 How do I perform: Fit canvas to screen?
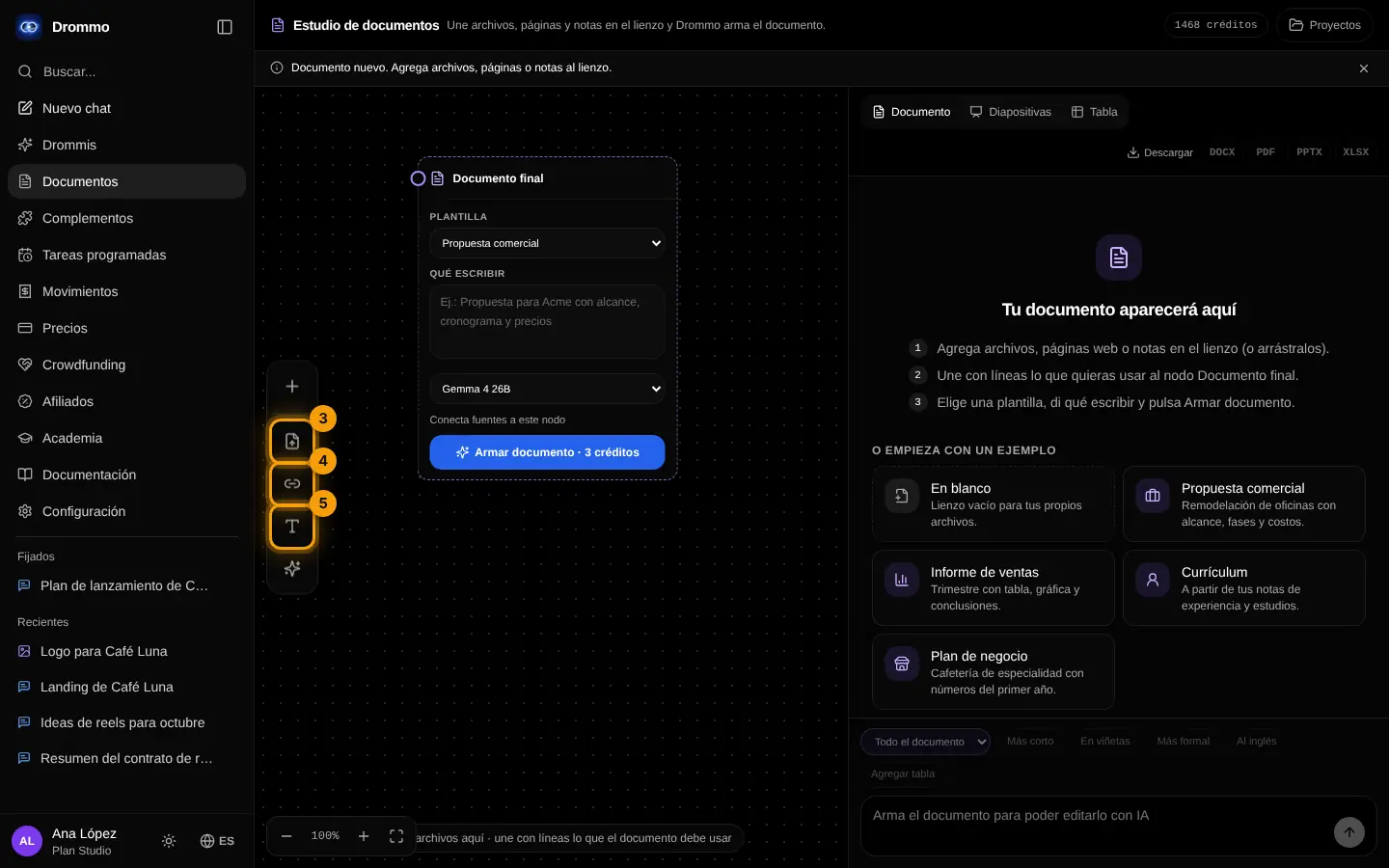[x=396, y=836]
